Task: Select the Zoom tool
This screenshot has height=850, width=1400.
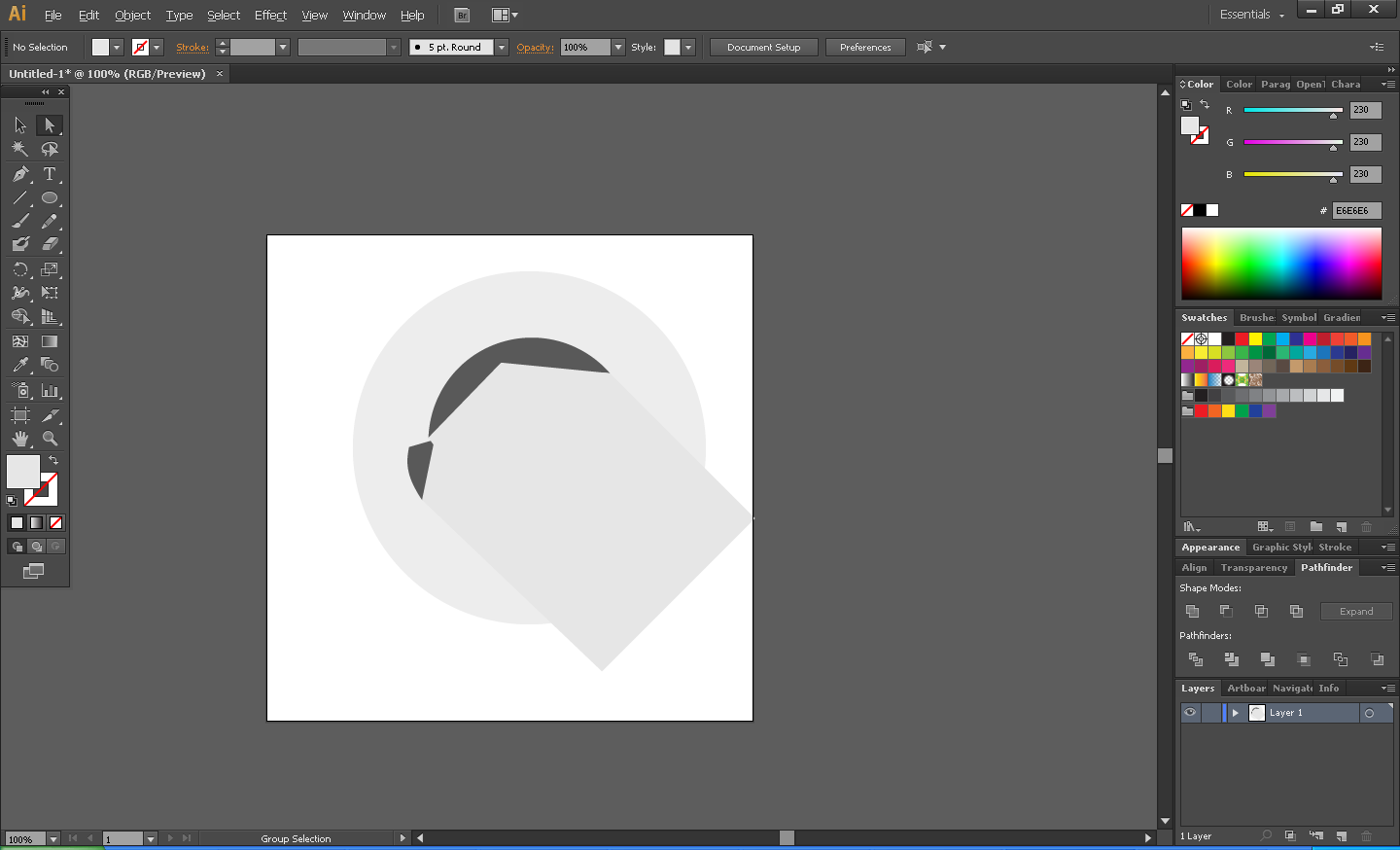Action: pos(50,439)
